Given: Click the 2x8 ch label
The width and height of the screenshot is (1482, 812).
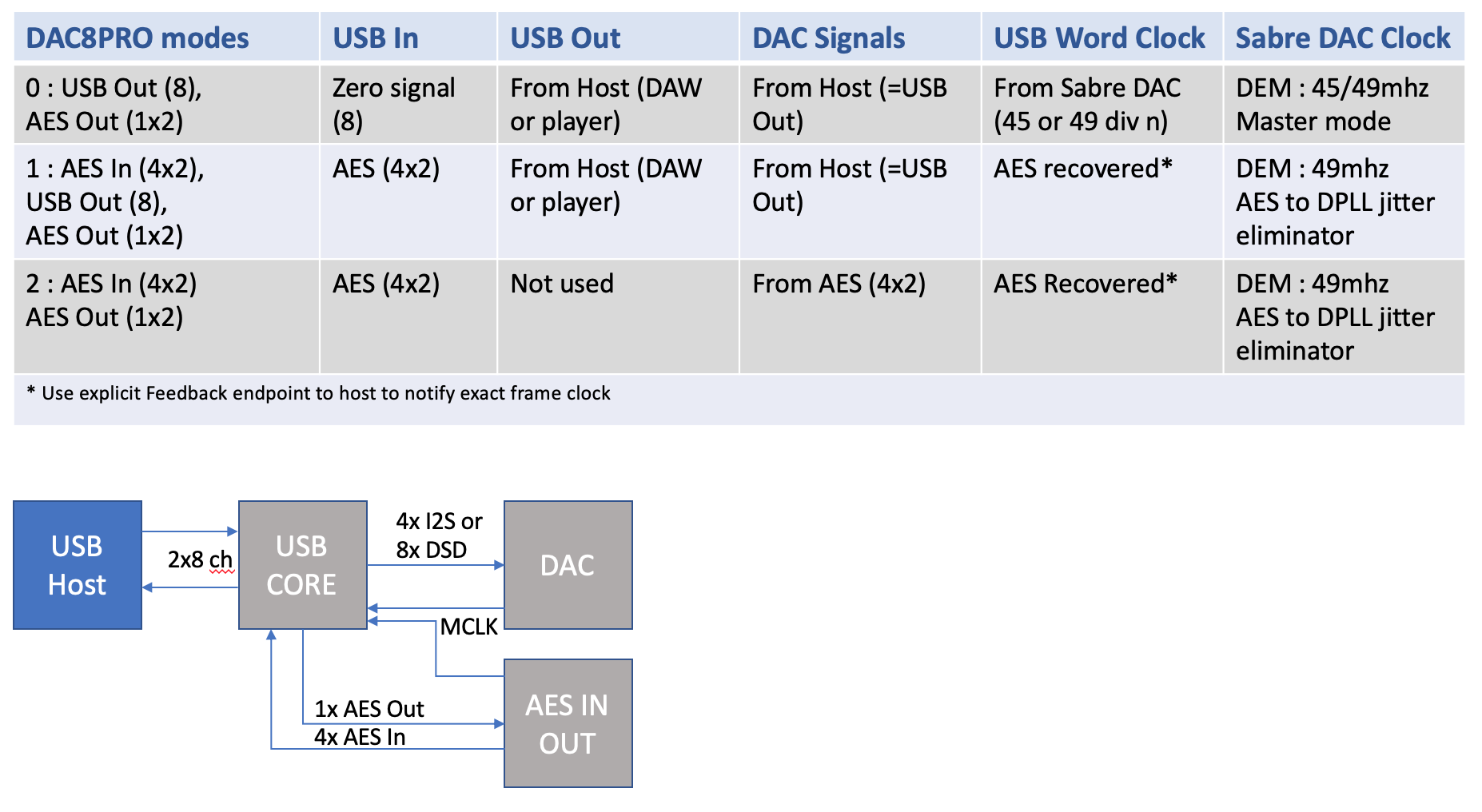Looking at the screenshot, I should [200, 559].
